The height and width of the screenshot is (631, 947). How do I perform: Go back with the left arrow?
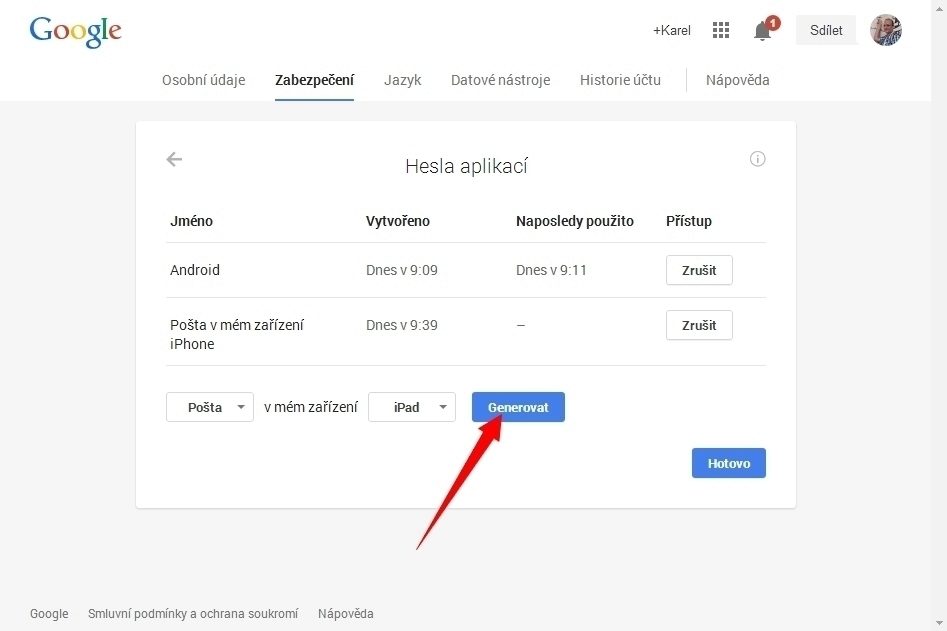(174, 159)
